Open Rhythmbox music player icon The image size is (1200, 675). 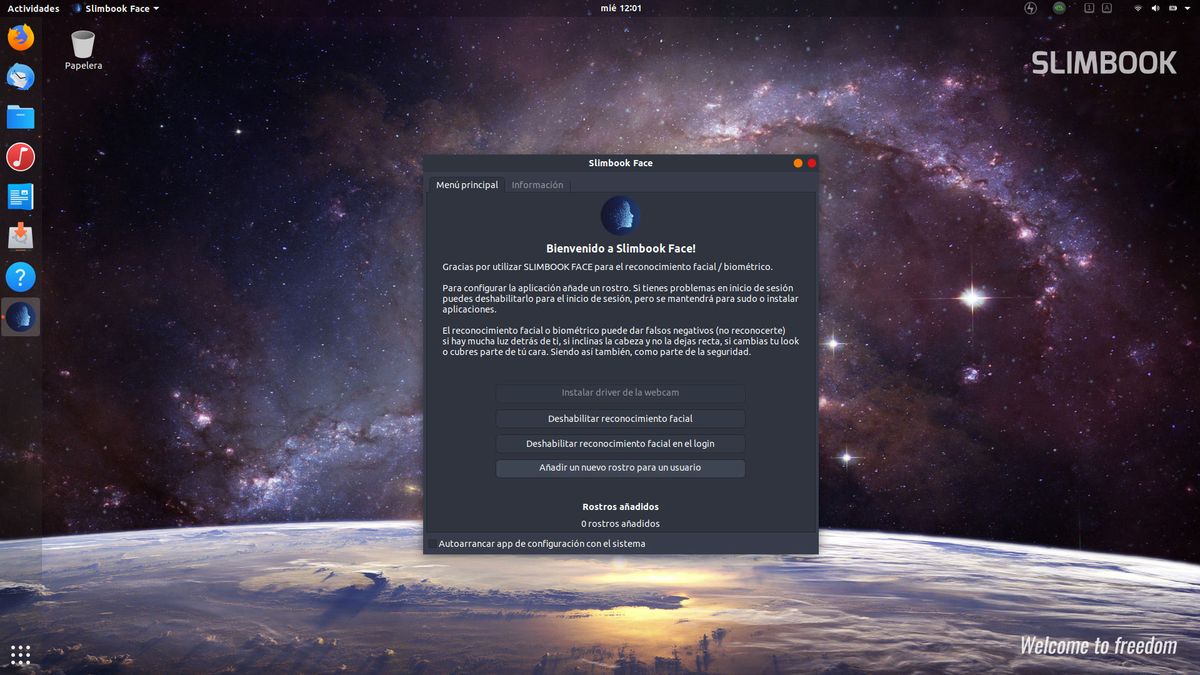20,157
